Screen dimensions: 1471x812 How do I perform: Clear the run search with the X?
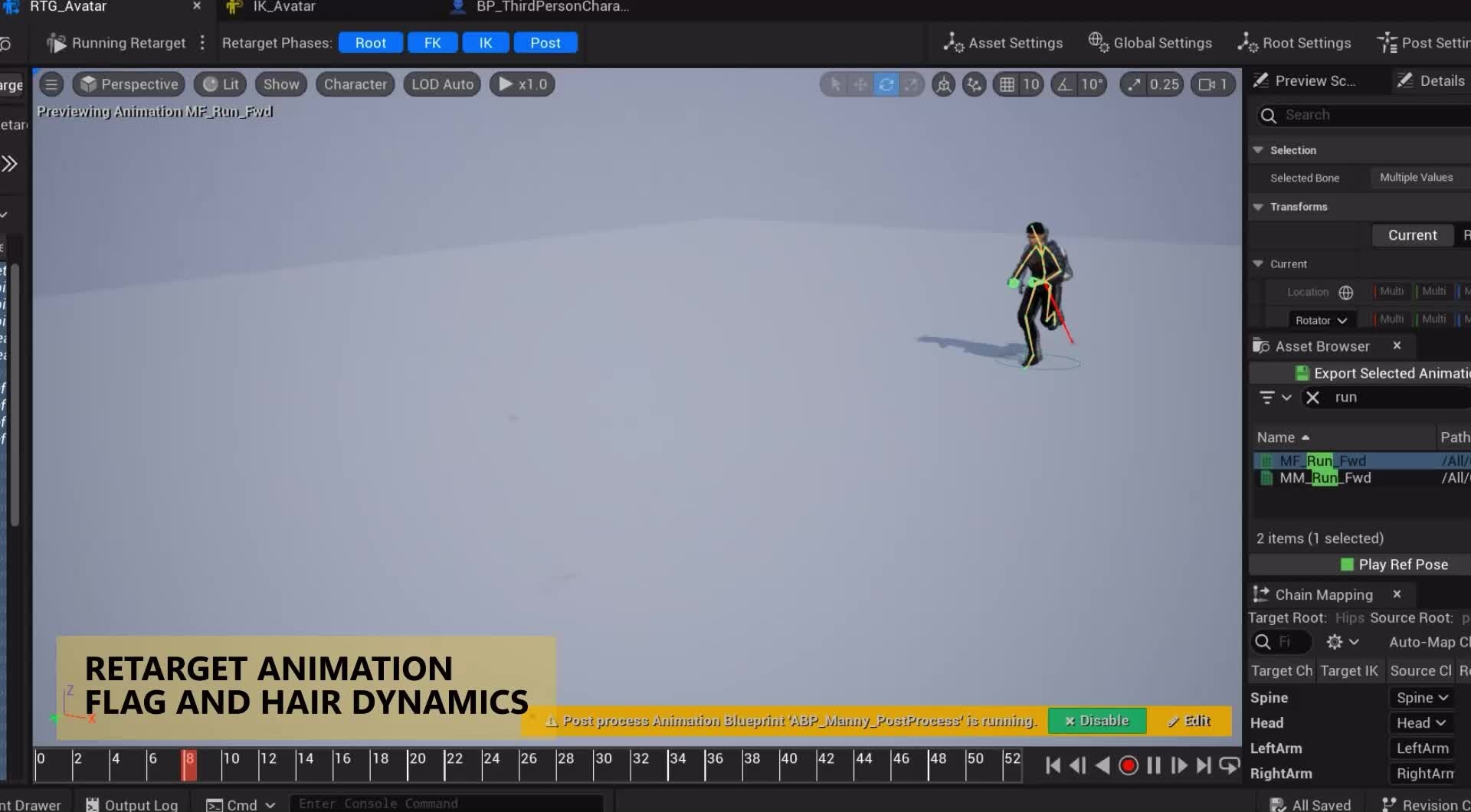coord(1314,397)
